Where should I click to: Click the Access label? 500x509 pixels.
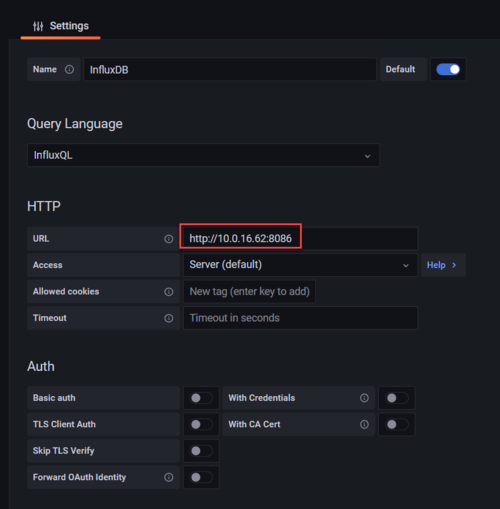[x=48, y=265]
